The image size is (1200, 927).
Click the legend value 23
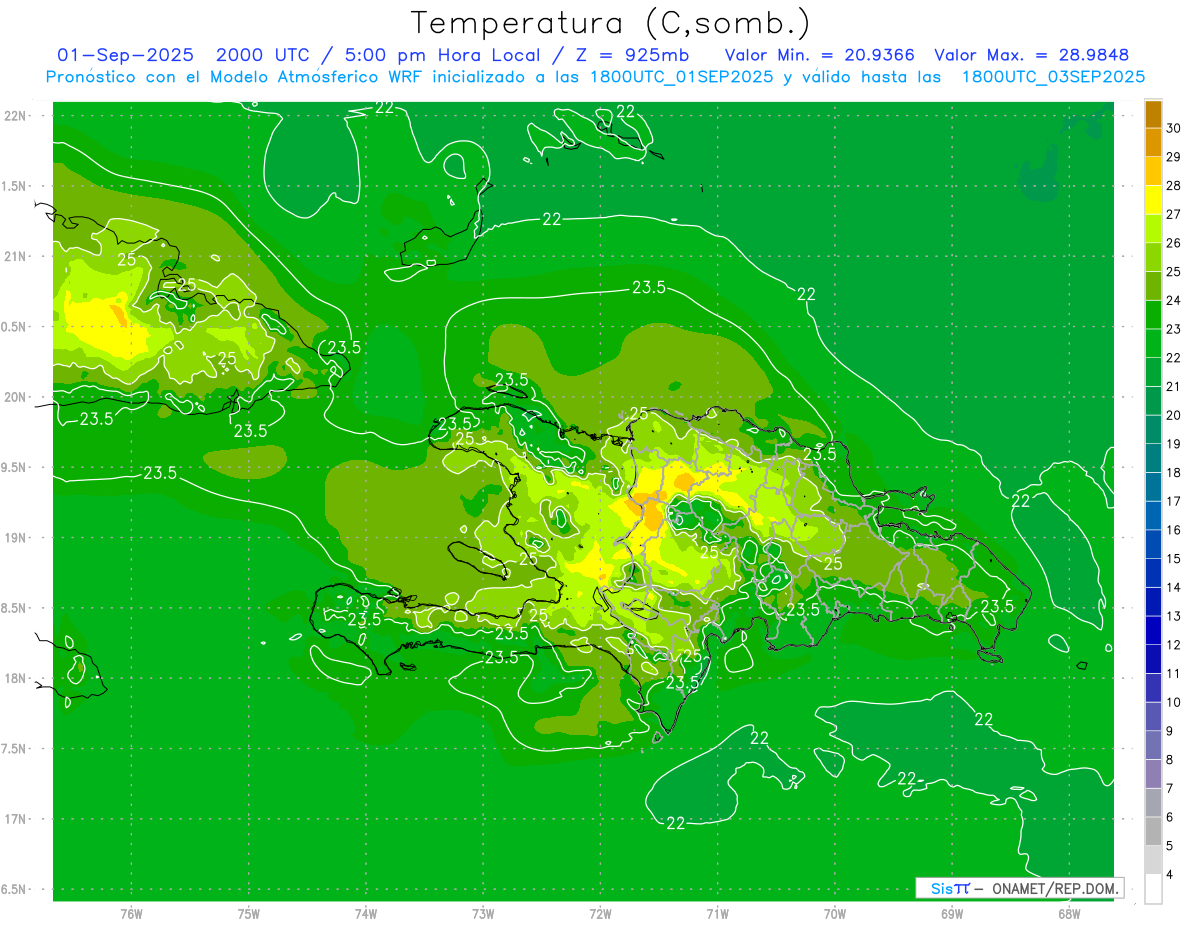[1174, 329]
